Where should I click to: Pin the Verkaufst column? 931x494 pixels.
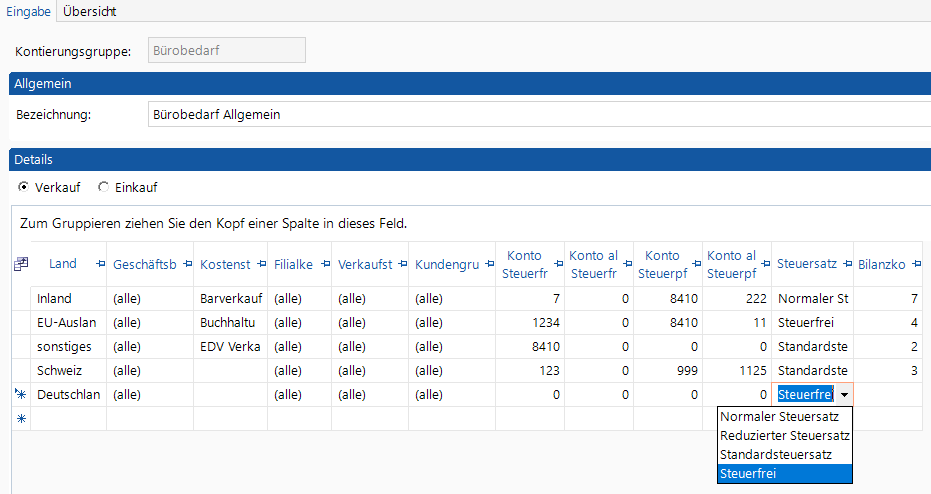(403, 264)
